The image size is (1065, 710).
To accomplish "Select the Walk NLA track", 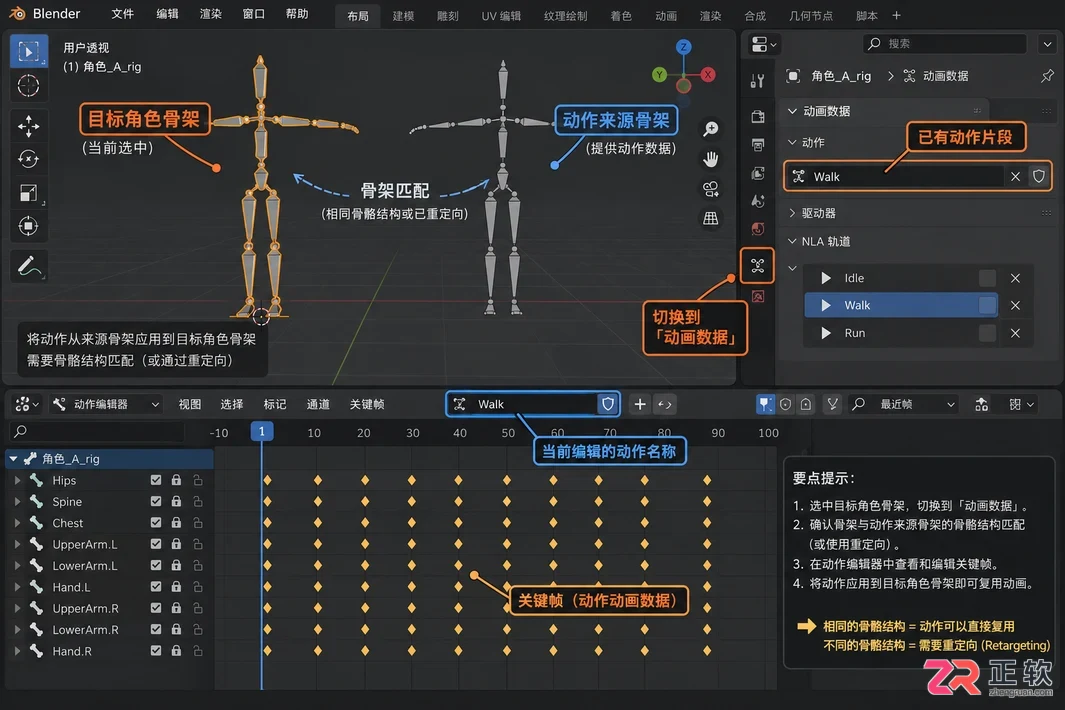I will (901, 306).
